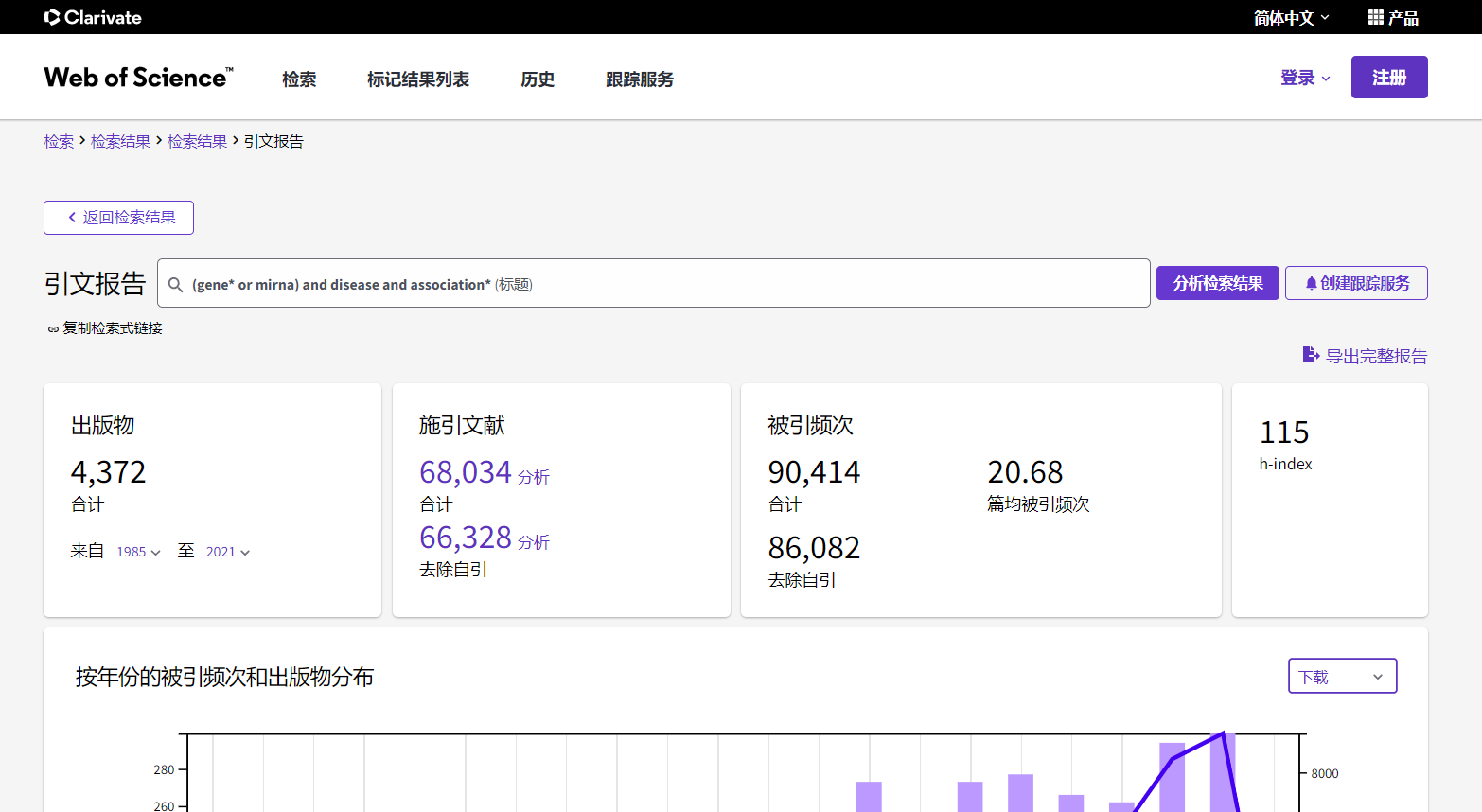Click the 检索 breadcrumb link
Viewport: 1482px width, 812px height.
(x=59, y=141)
